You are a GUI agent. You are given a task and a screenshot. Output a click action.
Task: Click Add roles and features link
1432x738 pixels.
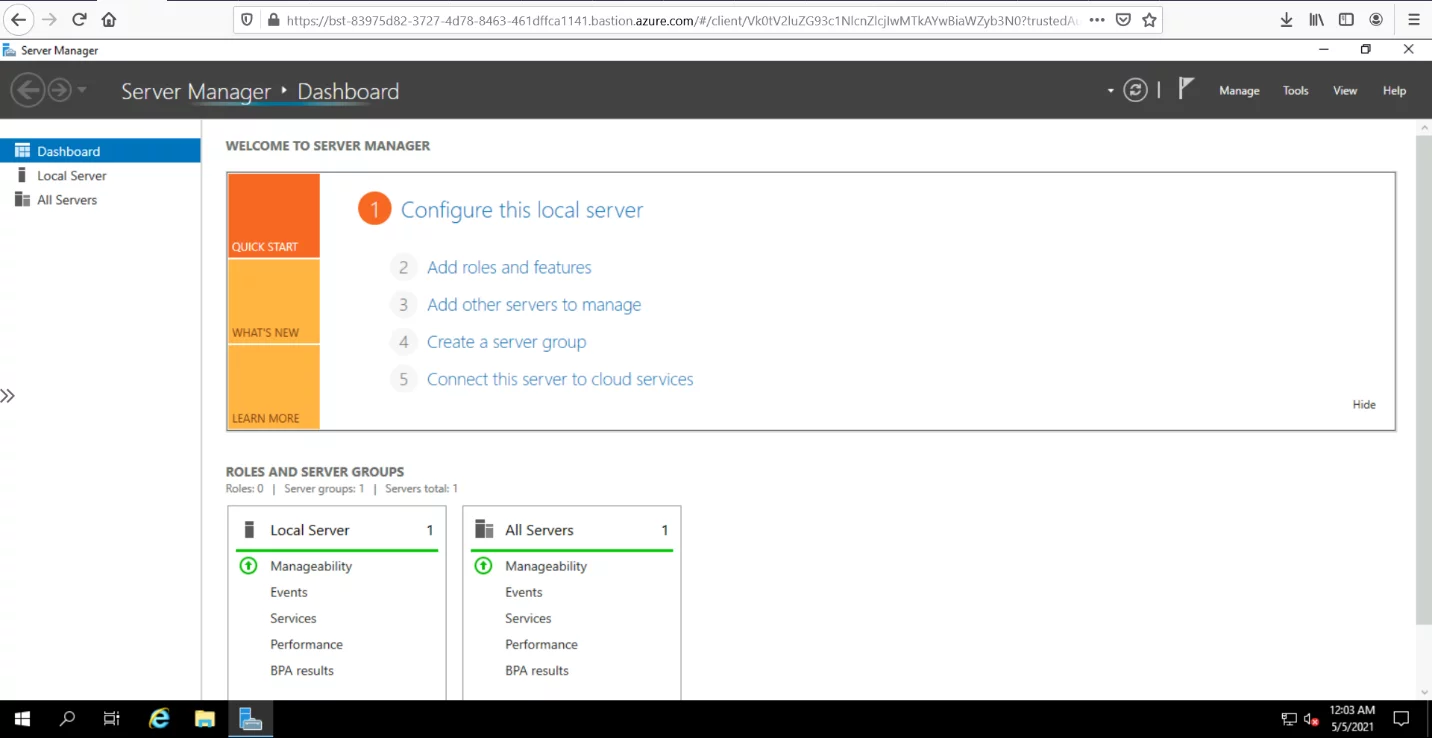point(509,267)
